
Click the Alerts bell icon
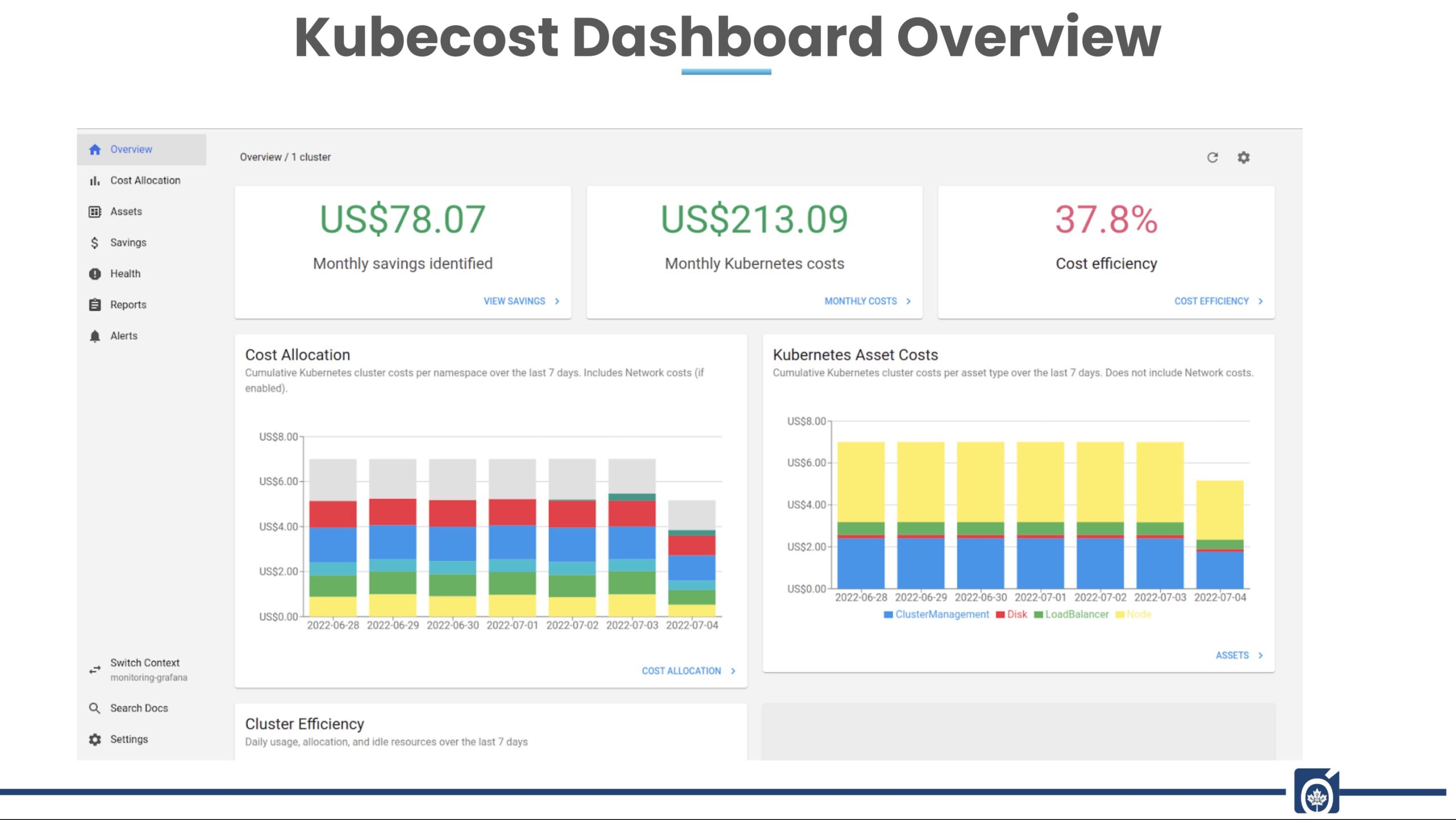pyautogui.click(x=95, y=336)
